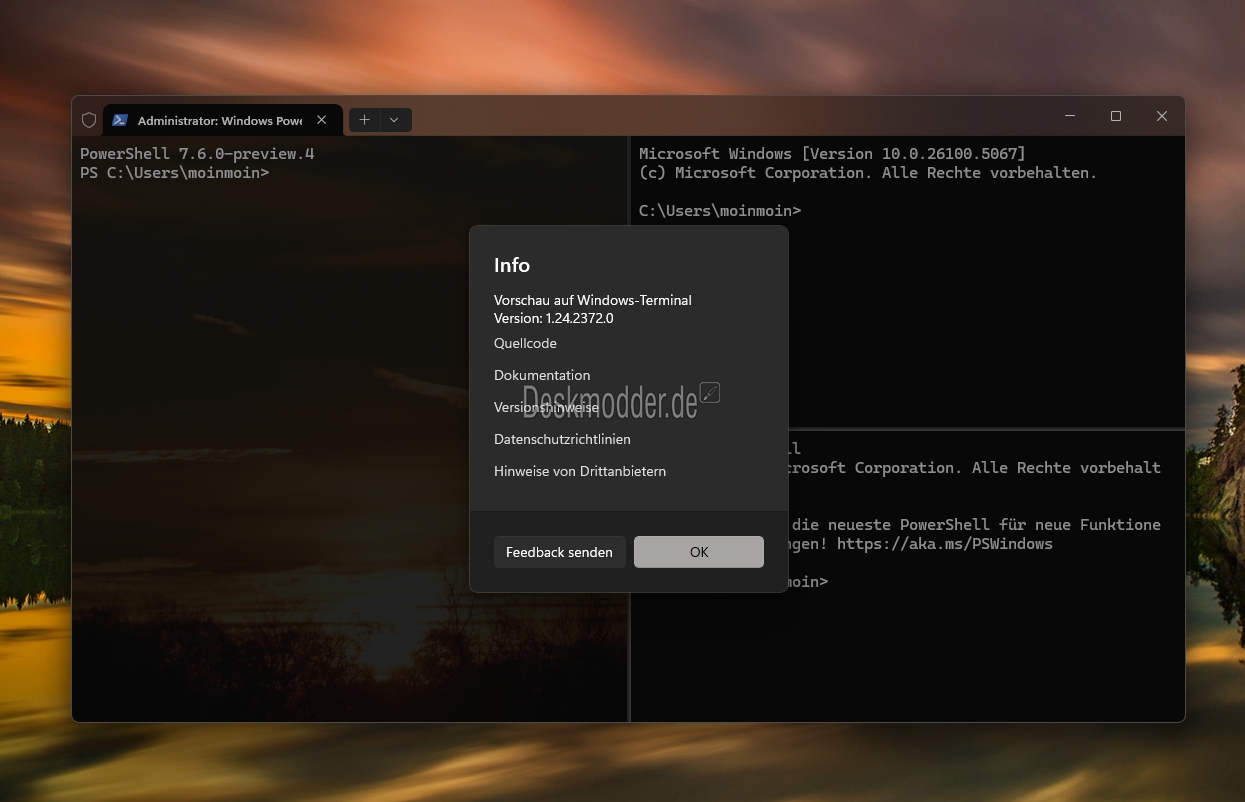Click the Microsoft Windows version line

[832, 154]
